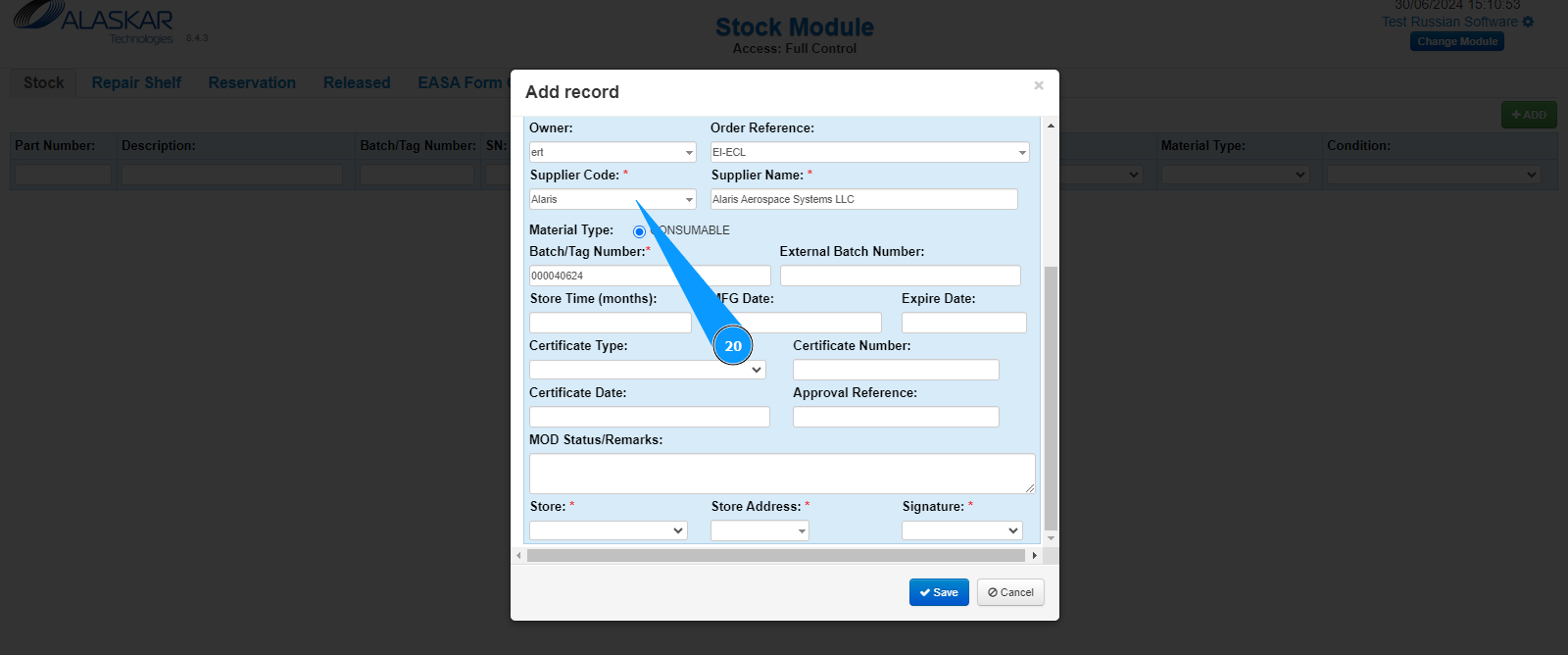The width and height of the screenshot is (1568, 655).
Task: Click the gear icon beside Test Russian Software
Action: click(x=1528, y=22)
